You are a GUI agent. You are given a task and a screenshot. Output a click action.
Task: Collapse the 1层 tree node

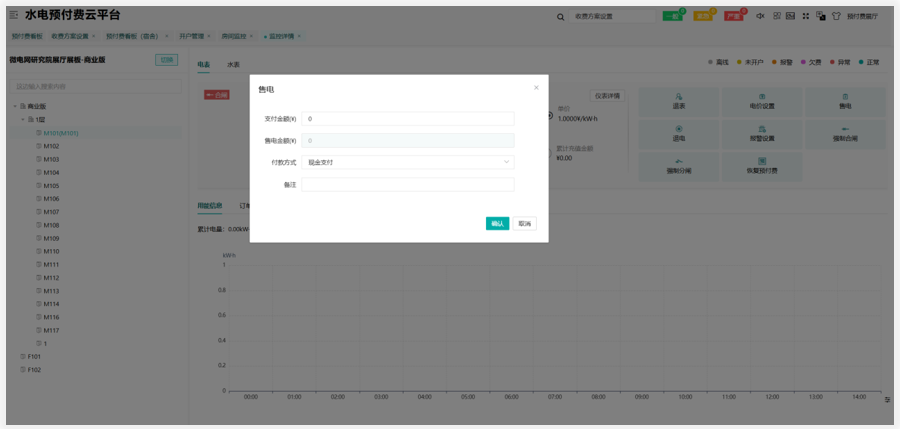click(24, 119)
